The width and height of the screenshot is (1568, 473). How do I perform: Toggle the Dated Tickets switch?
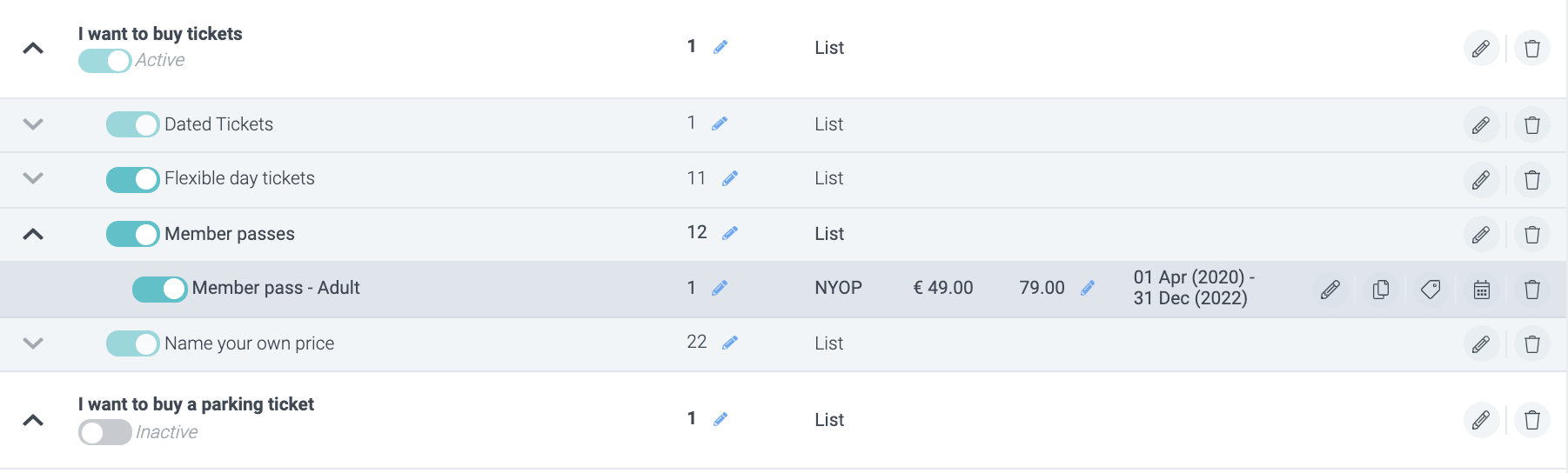132,124
